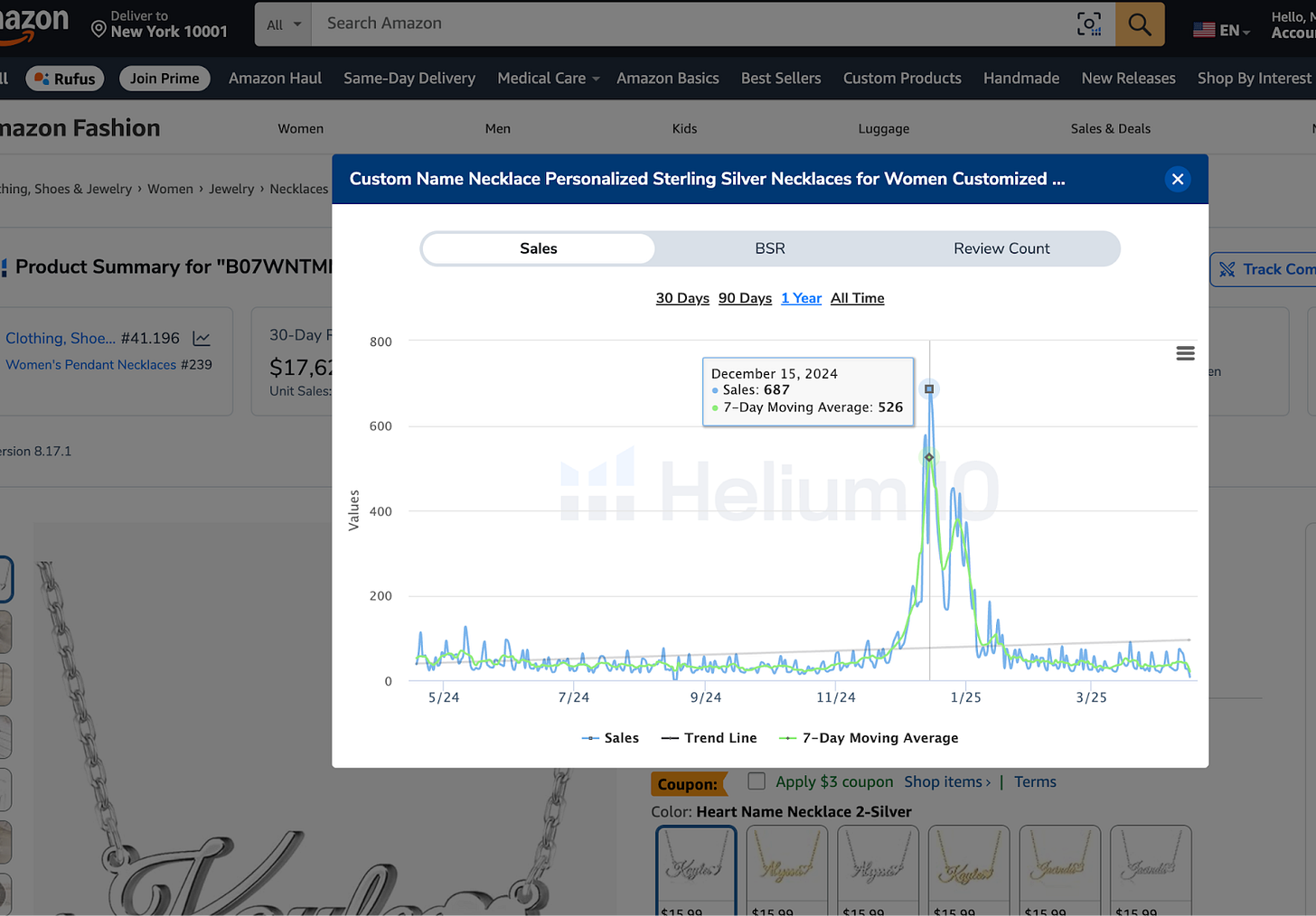Open the Clothing, Shoe... category rank link
Screen dimensions: 1316x916
click(x=61, y=339)
